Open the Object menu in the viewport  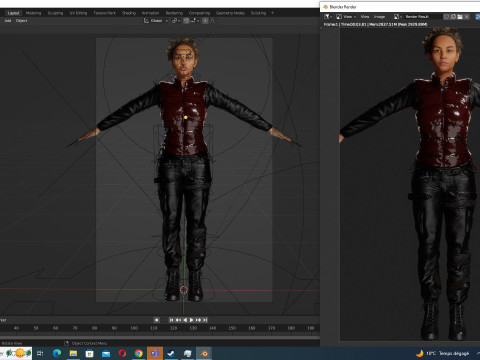pos(21,21)
